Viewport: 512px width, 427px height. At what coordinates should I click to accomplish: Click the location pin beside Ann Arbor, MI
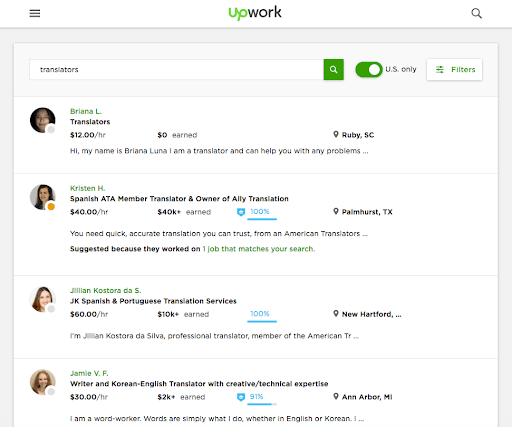[x=336, y=396]
